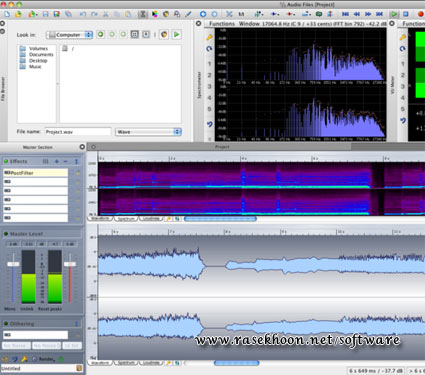Click the File Browser green back arrow

coord(101,34)
